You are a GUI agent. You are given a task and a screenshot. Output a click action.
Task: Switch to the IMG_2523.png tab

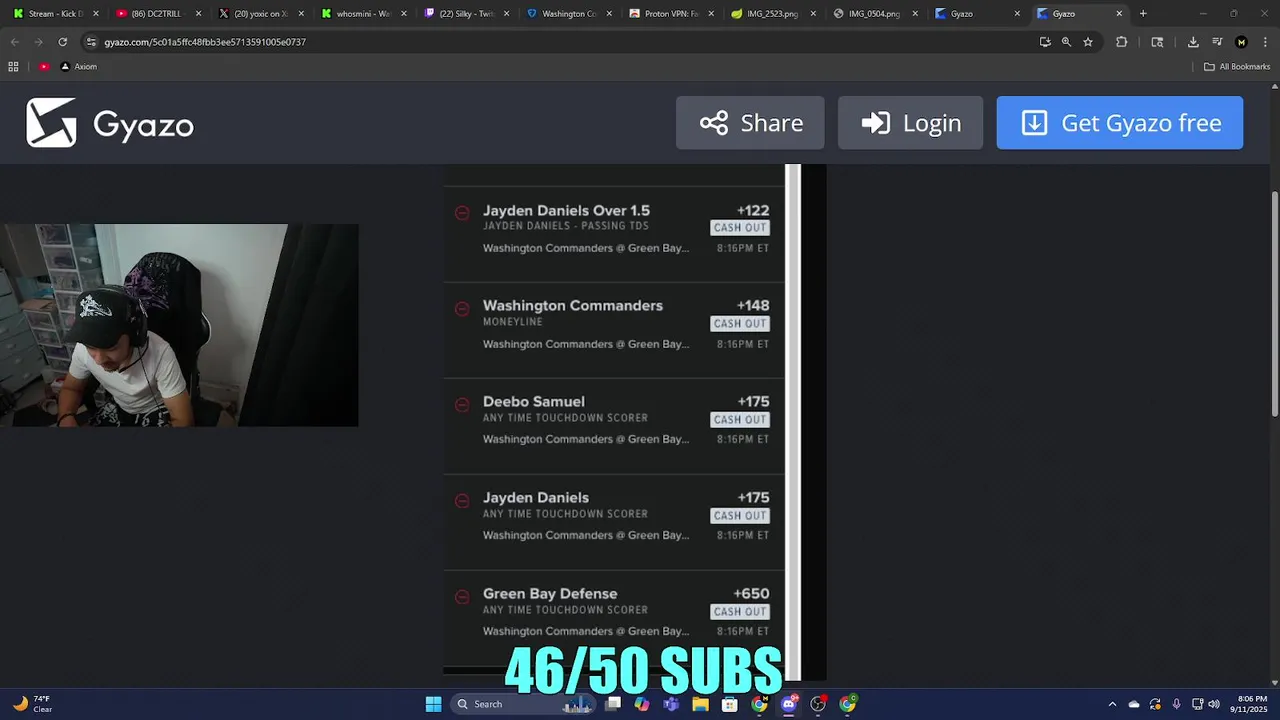click(772, 14)
